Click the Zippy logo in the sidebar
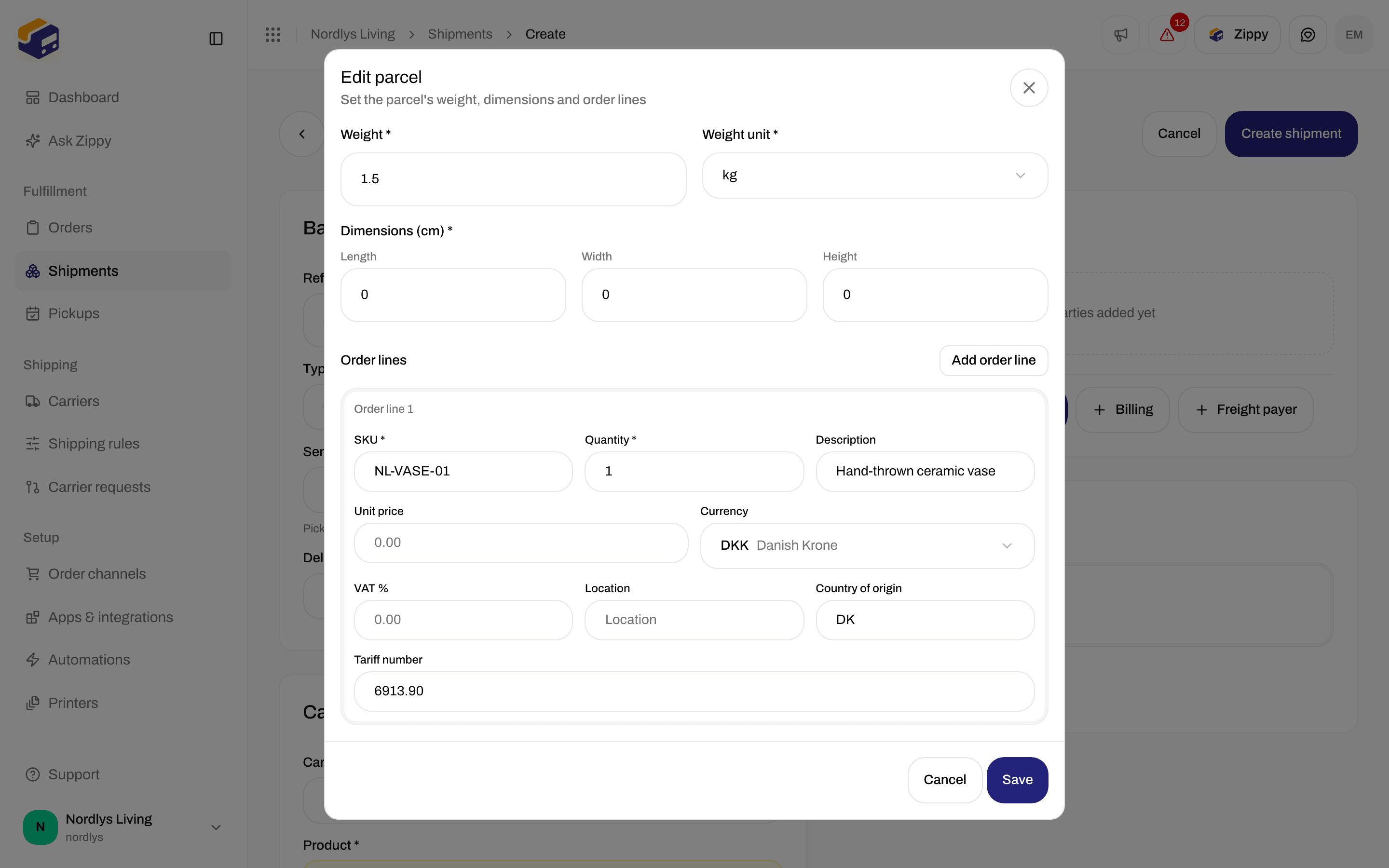Screen dimensions: 1389x868 [39, 39]
